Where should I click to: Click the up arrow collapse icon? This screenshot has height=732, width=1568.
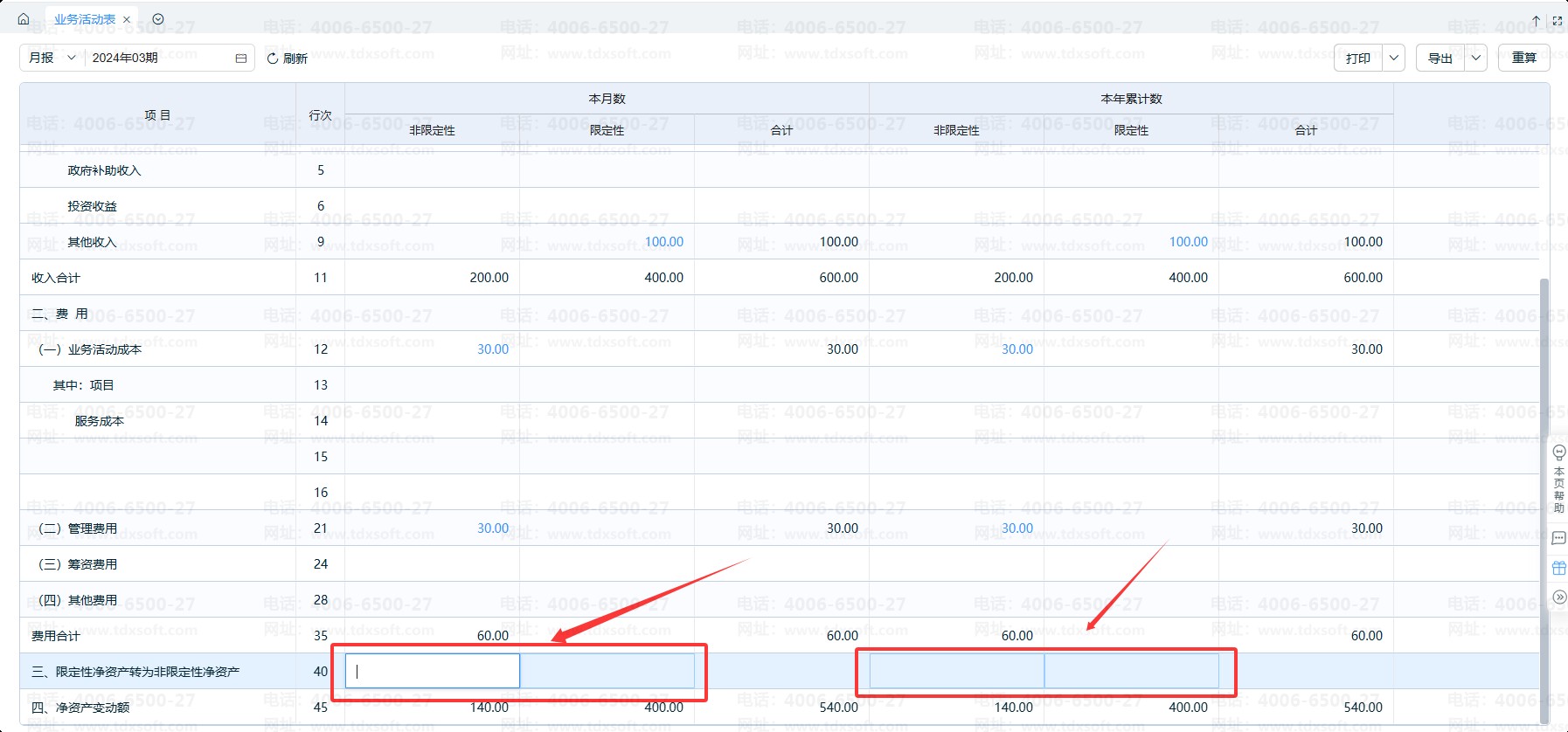1536,20
